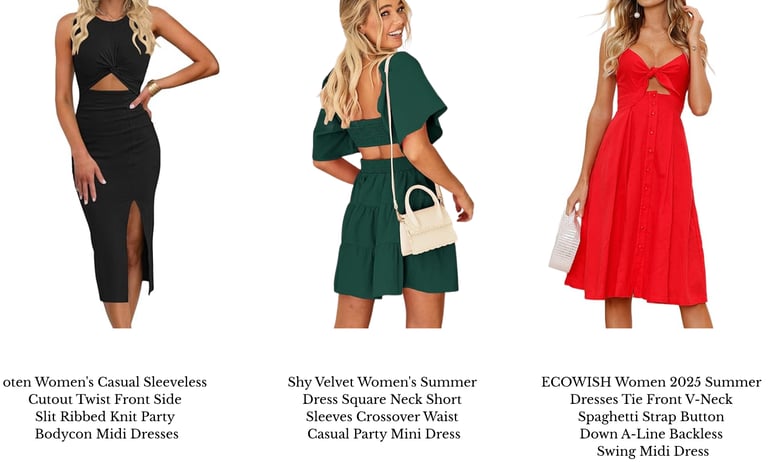Viewport: 768px width, 462px height.
Task: Click the 'Dresses Tie Front V-Neck' text line
Action: (x=651, y=399)
